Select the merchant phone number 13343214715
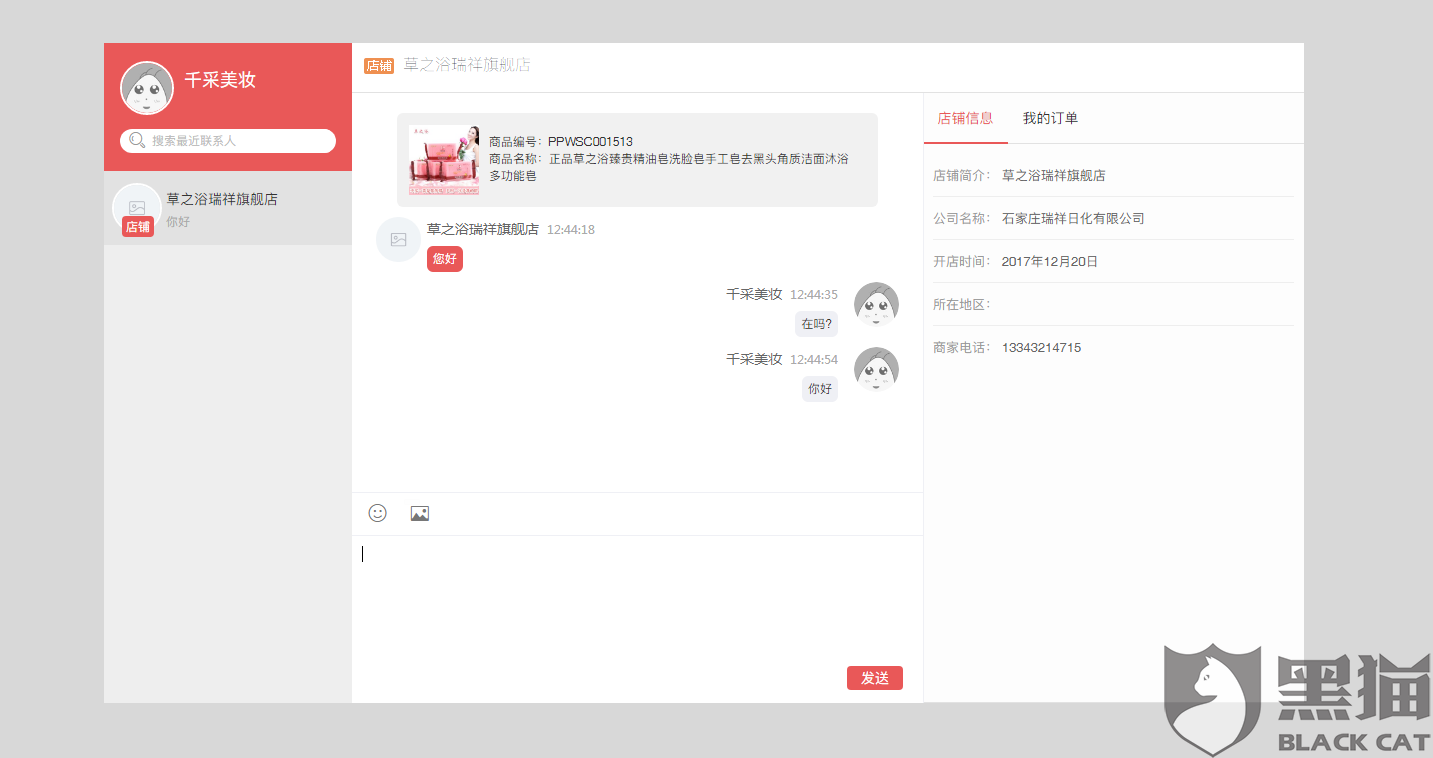The width and height of the screenshot is (1433, 758). [x=1041, y=347]
